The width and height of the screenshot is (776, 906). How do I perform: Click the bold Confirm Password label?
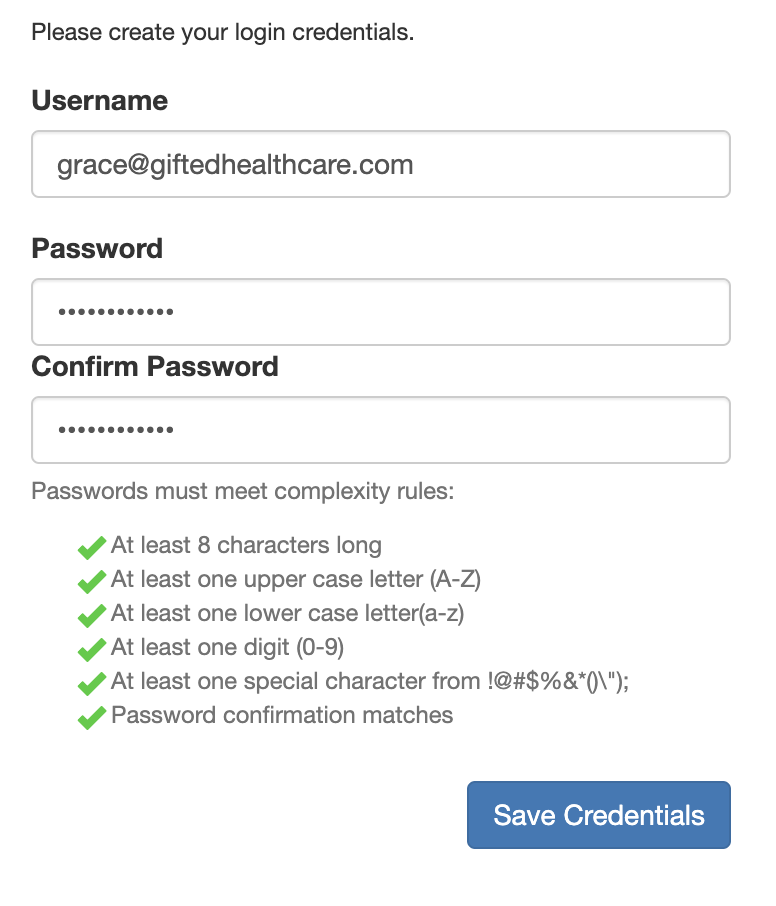point(155,367)
